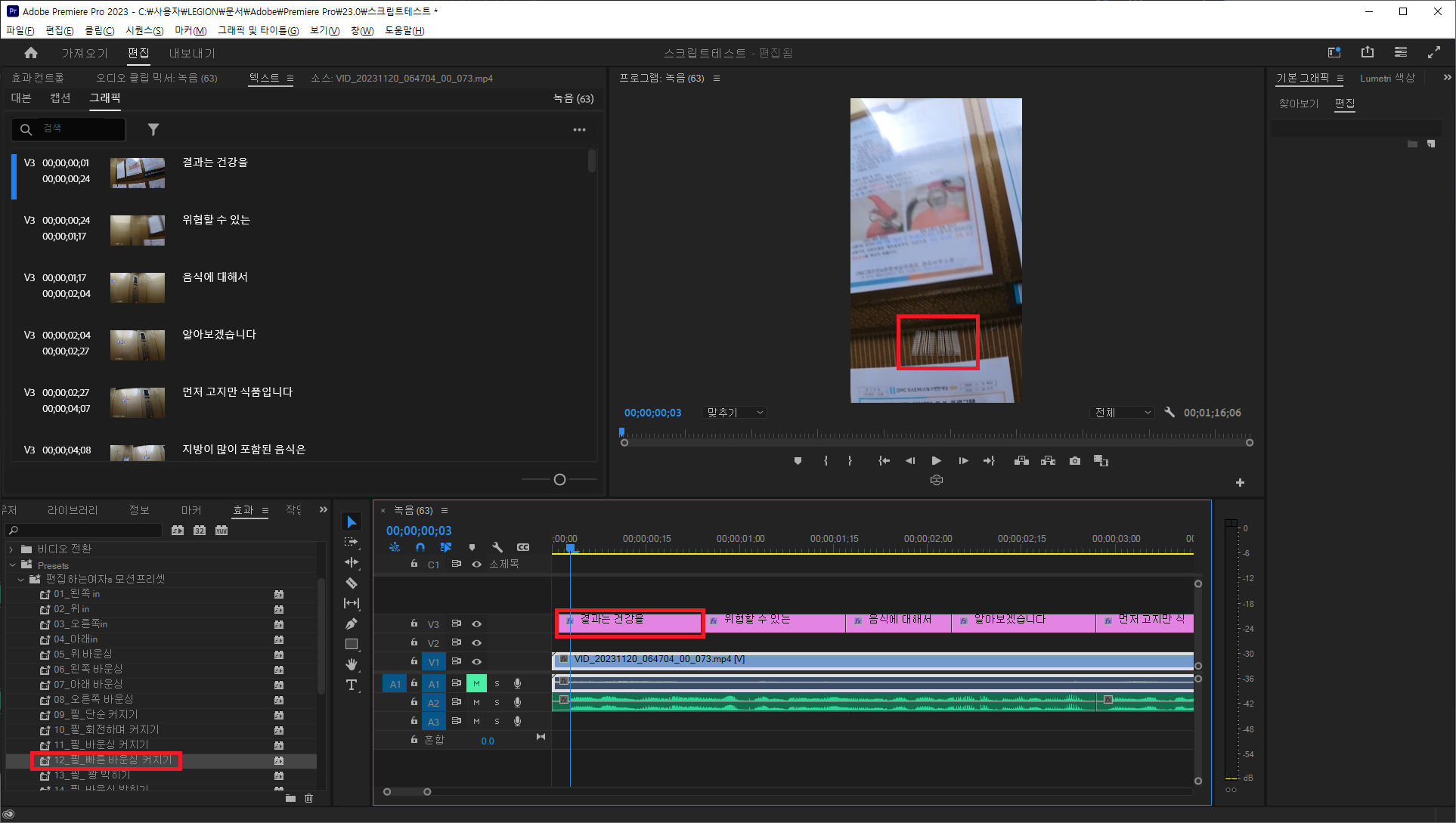Select the Hand tool
The image size is (1456, 823).
(352, 664)
